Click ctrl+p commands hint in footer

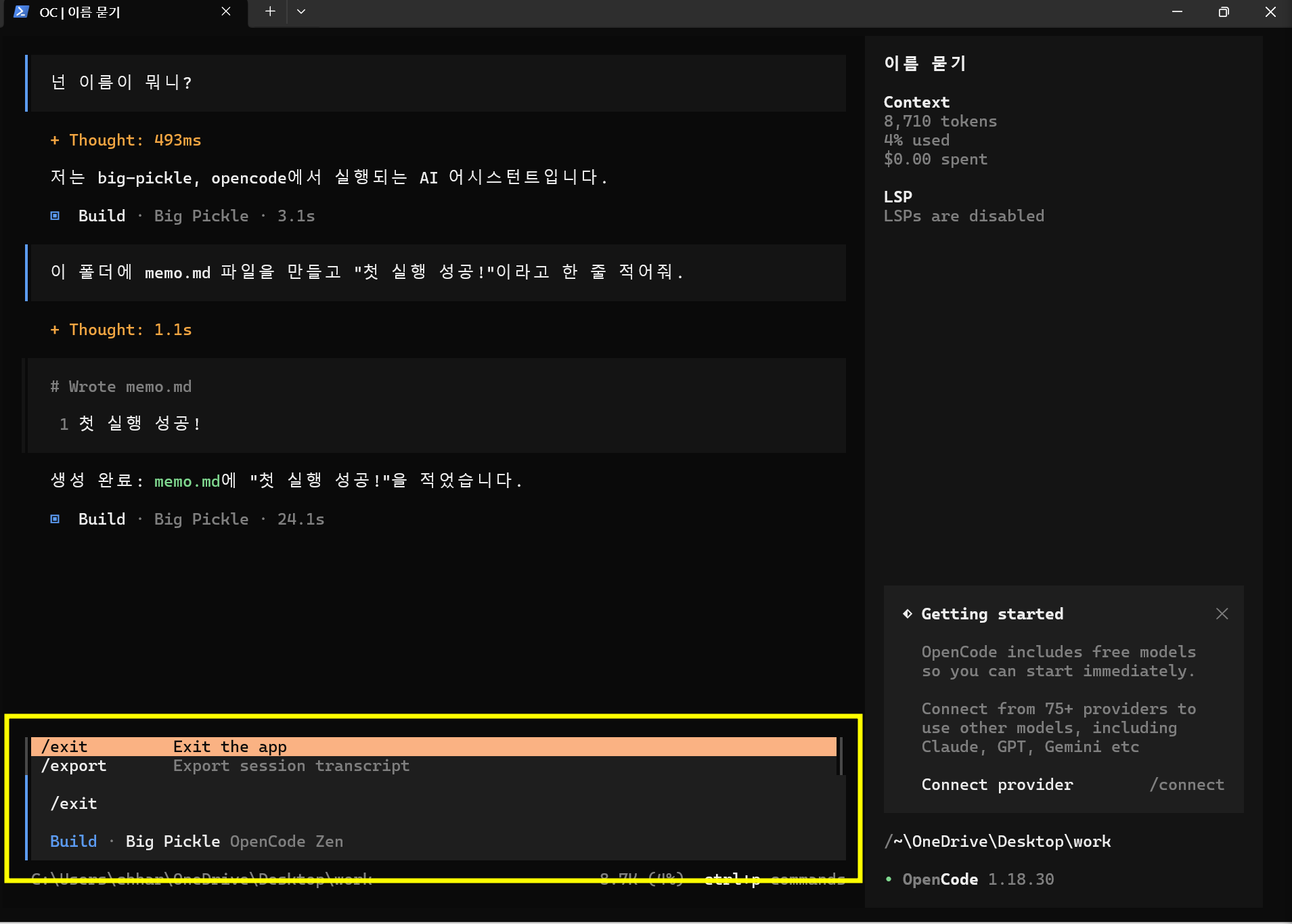pyautogui.click(x=774, y=879)
